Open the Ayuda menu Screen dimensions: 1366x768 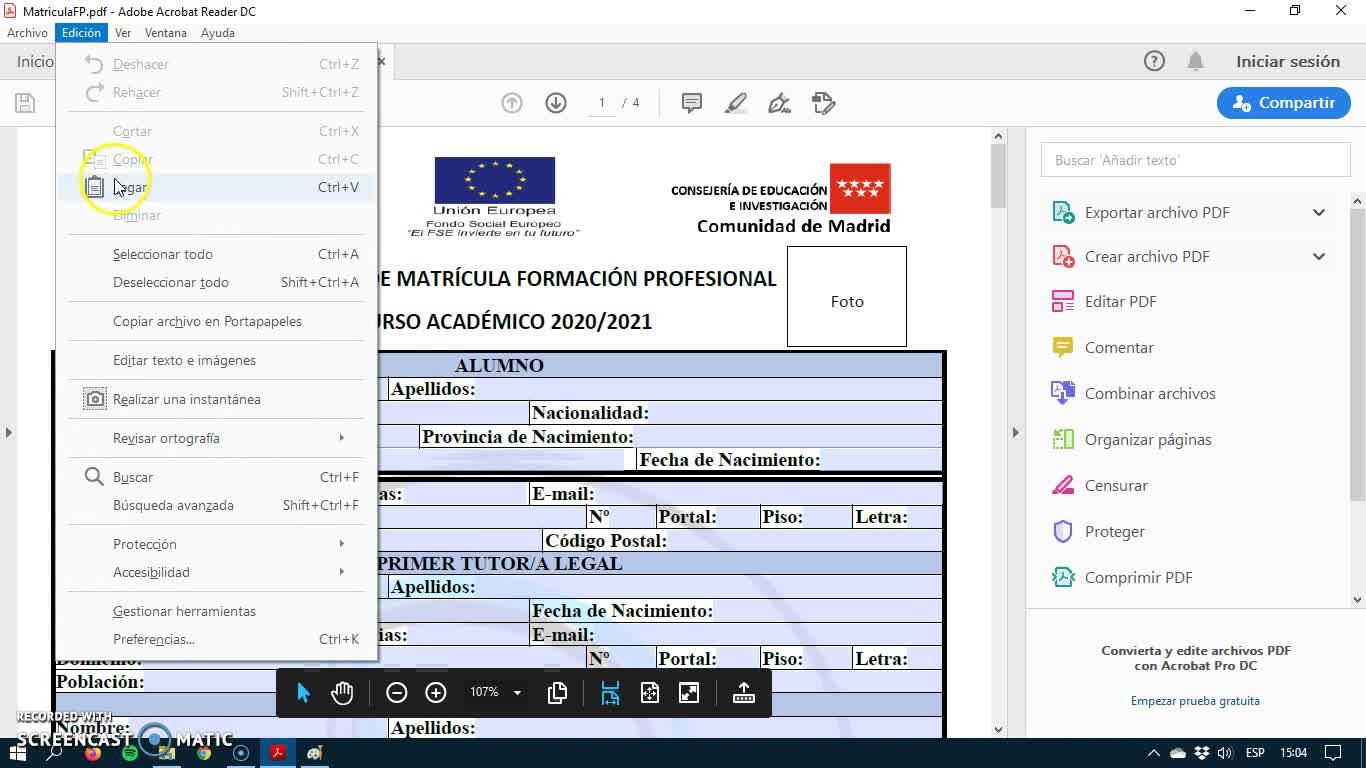[x=217, y=32]
